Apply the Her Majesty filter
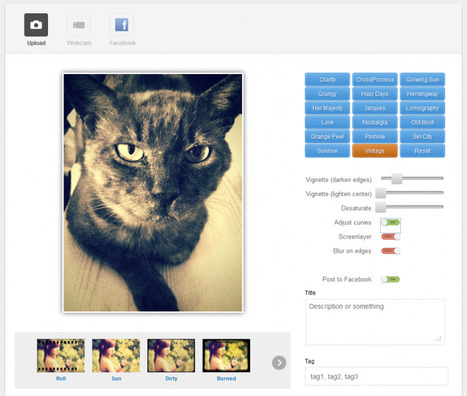The width and height of the screenshot is (467, 396). tap(327, 108)
